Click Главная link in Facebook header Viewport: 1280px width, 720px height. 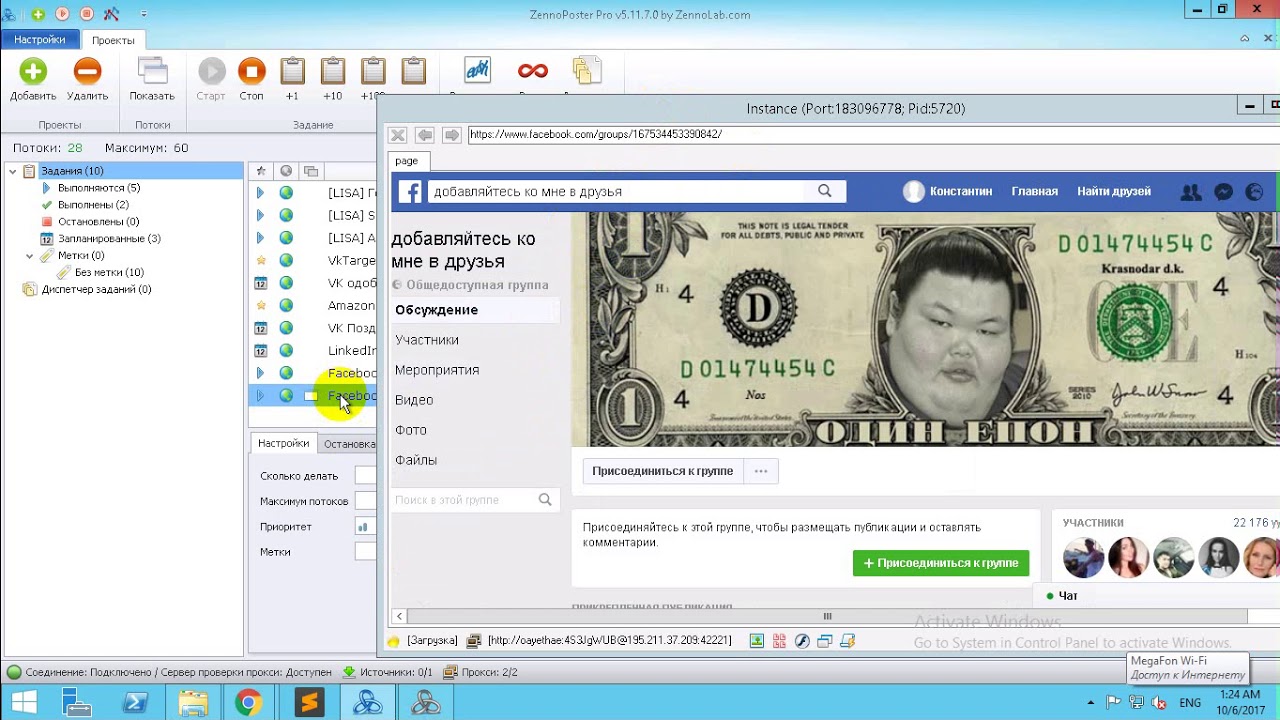click(x=1034, y=192)
